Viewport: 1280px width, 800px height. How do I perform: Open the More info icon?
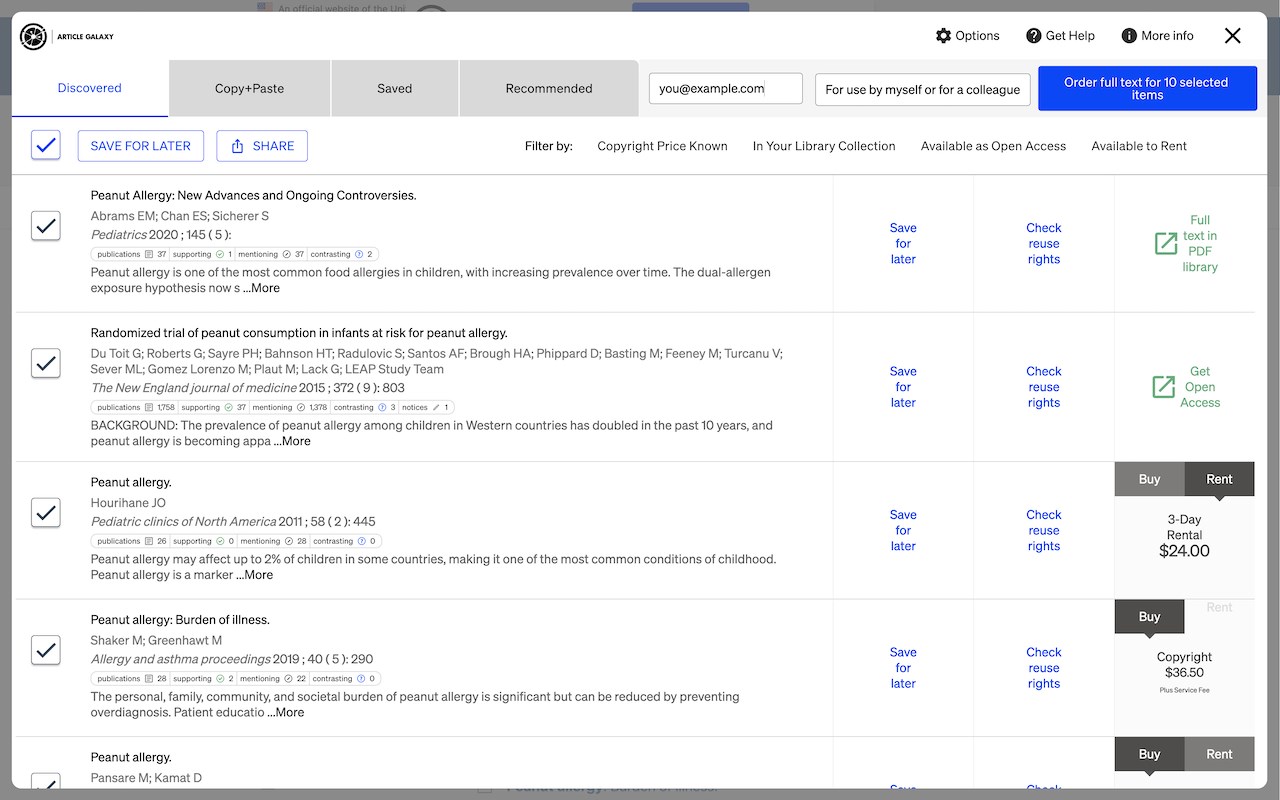coord(1129,36)
